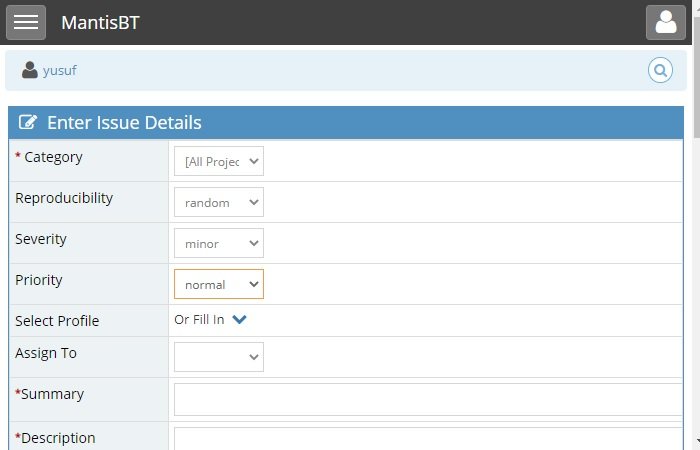Click into the Description text area
Image resolution: width=700 pixels, height=450 pixels.
(x=428, y=439)
